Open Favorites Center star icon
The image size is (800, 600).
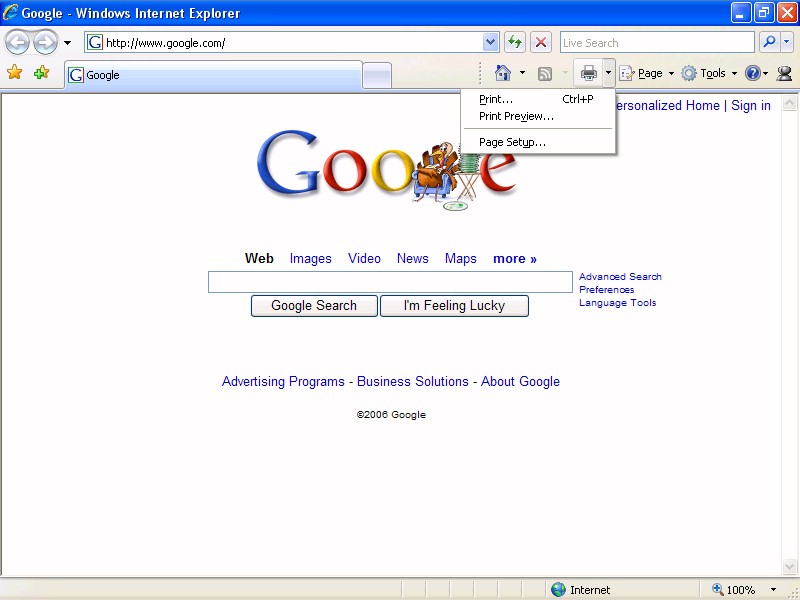(x=15, y=72)
